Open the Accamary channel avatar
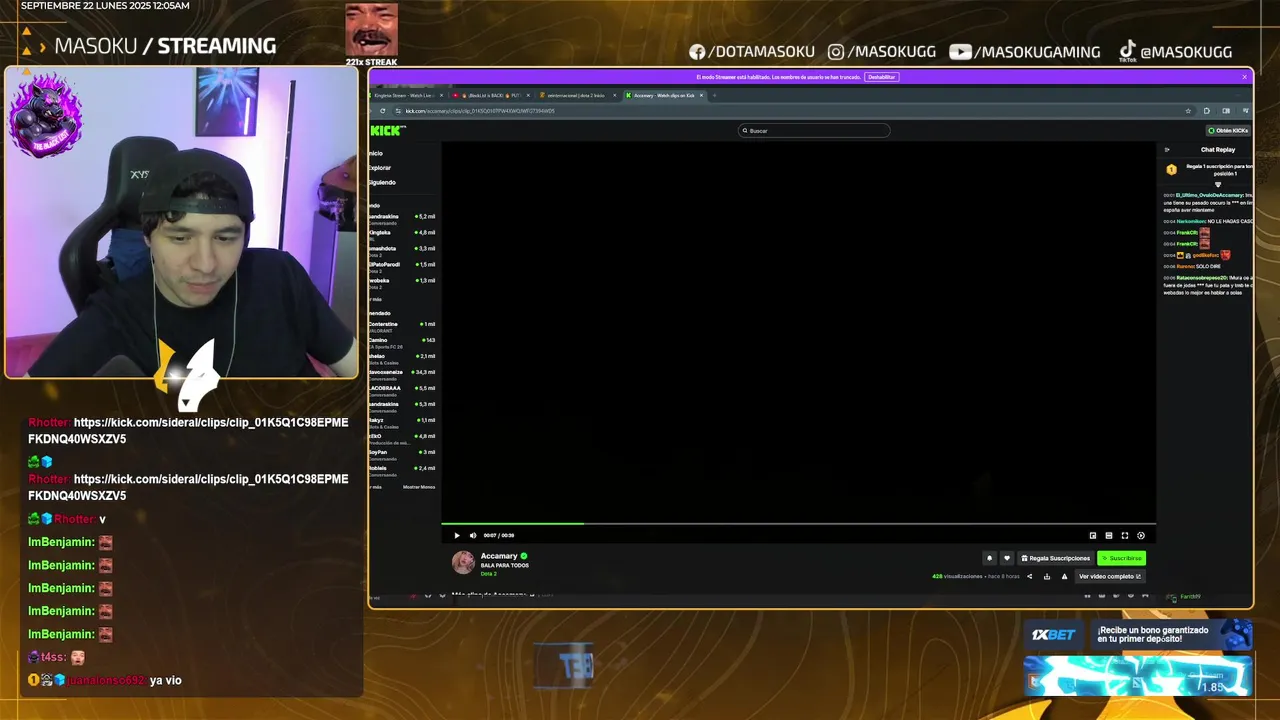Screen dimensions: 1280x720 463,562
